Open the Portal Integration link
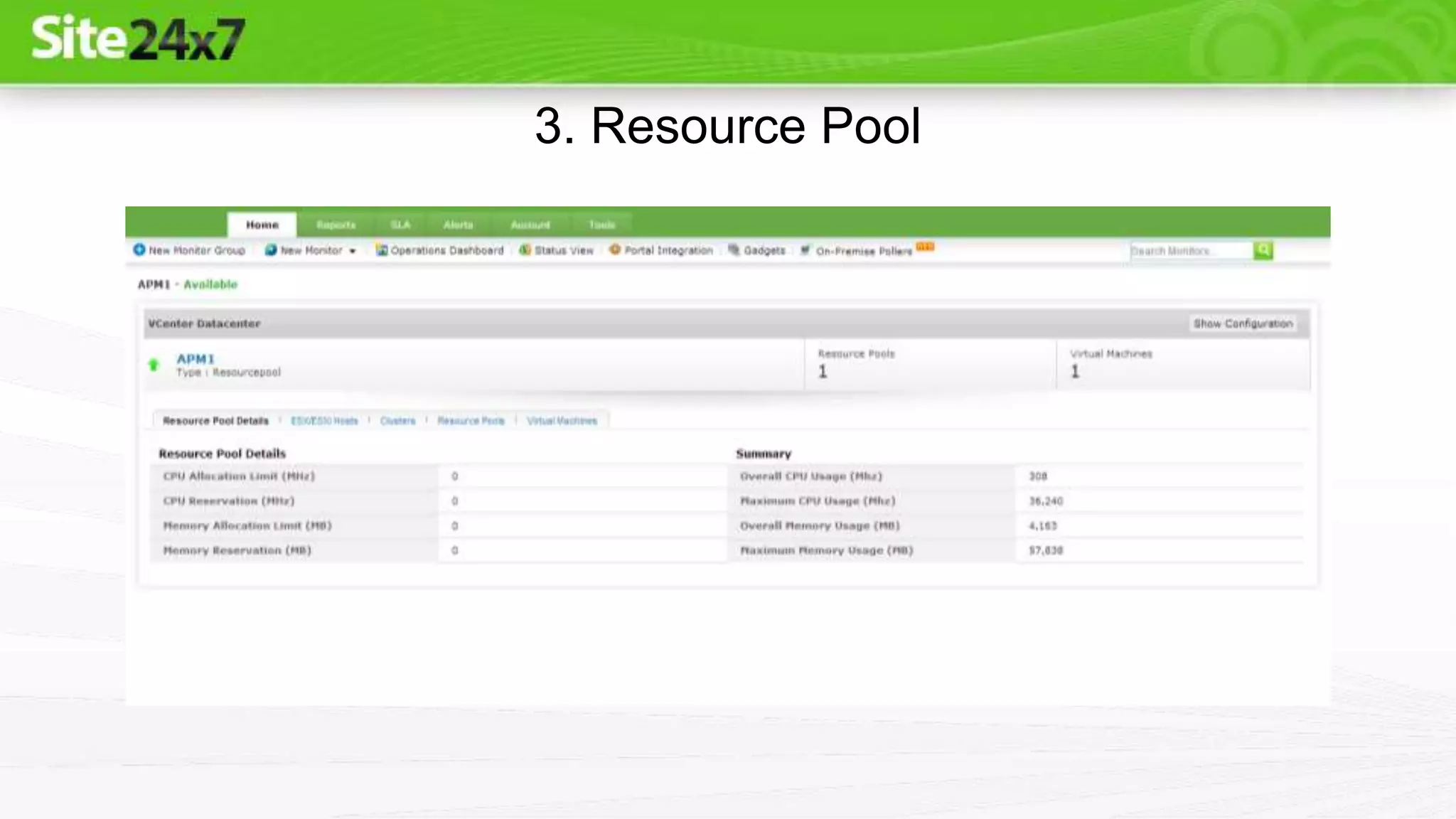The height and width of the screenshot is (819, 1456). [668, 250]
